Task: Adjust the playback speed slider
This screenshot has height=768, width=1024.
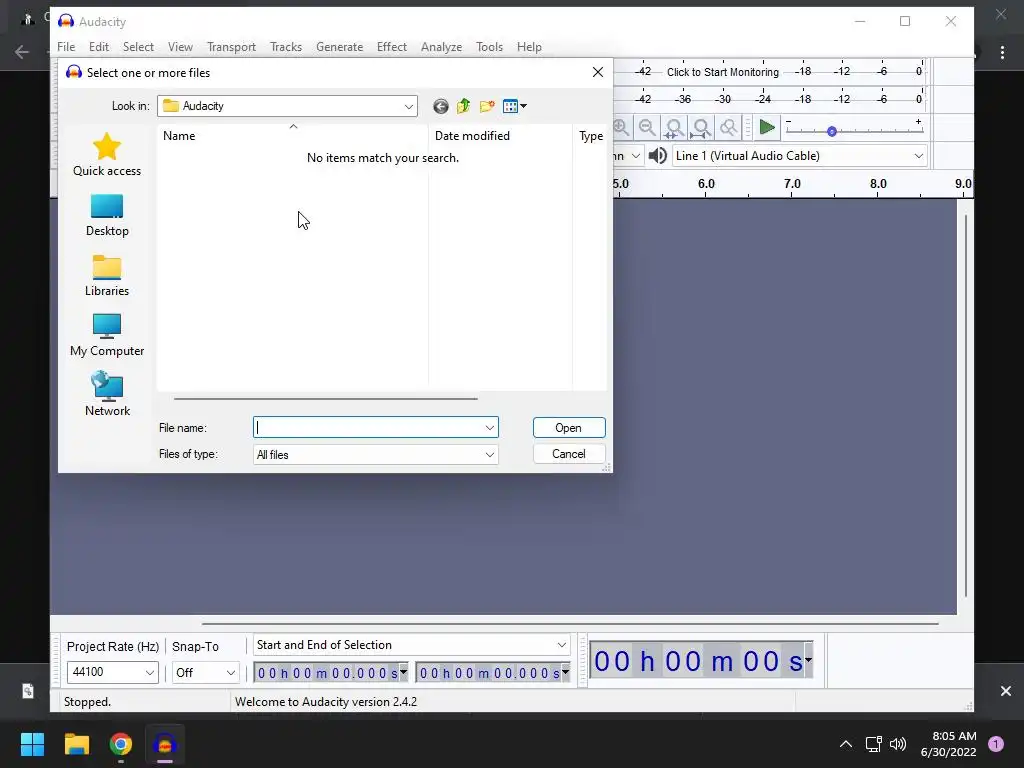Action: pyautogui.click(x=831, y=131)
